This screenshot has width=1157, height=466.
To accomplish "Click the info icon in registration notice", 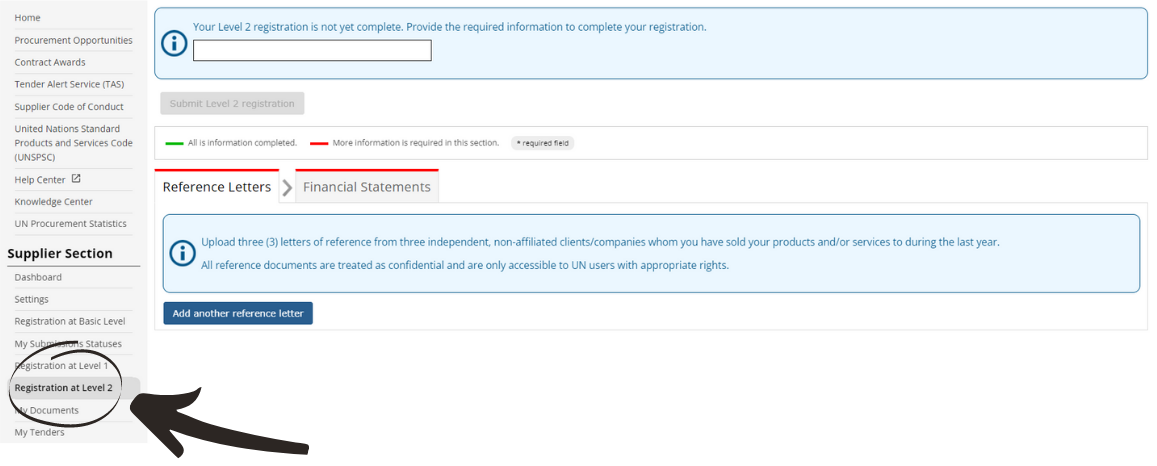I will click(x=174, y=44).
